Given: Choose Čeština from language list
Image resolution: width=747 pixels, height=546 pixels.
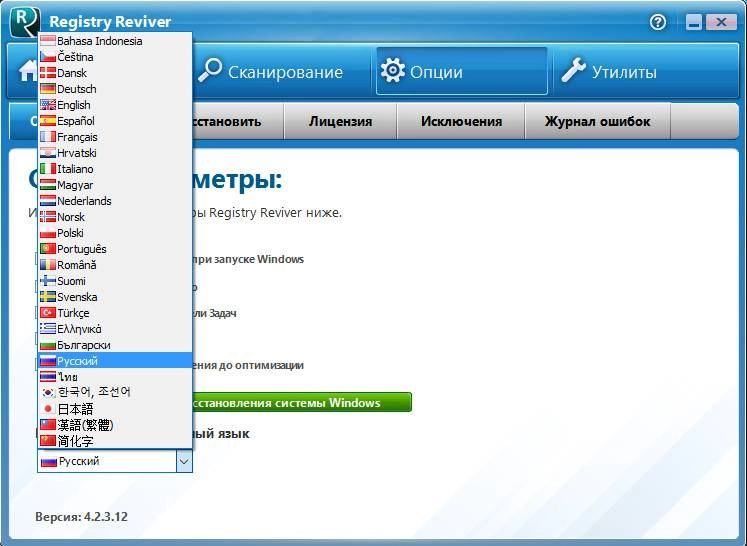Looking at the screenshot, I should pos(115,57).
